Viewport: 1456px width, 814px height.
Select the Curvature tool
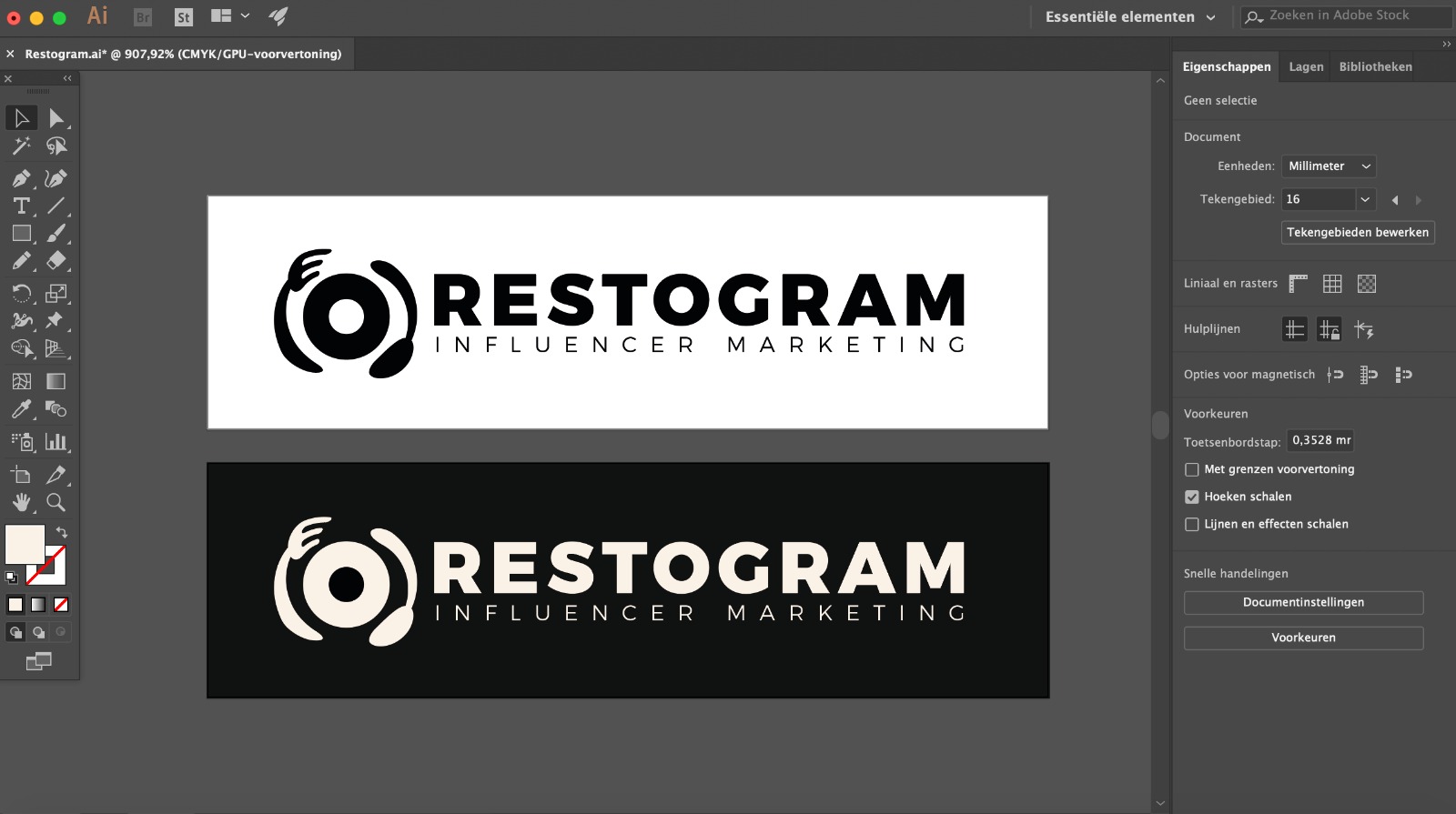tap(56, 178)
